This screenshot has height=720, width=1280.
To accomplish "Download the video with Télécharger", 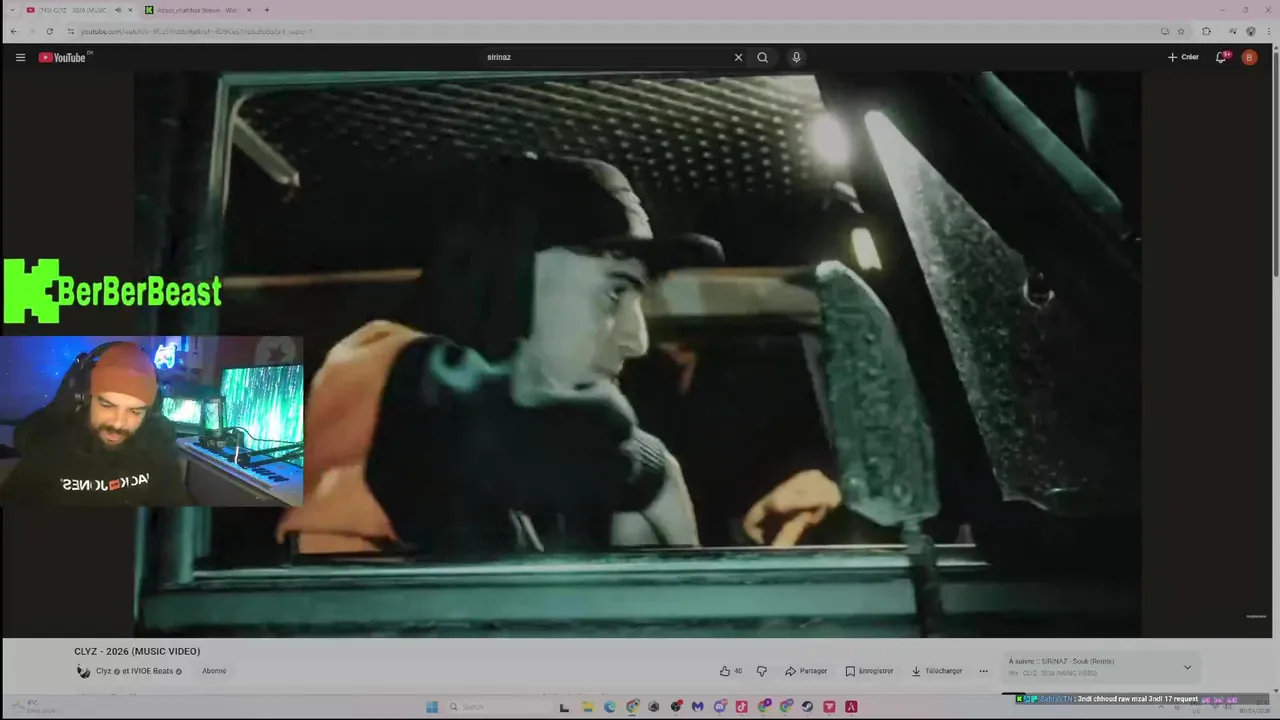I will pos(937,671).
